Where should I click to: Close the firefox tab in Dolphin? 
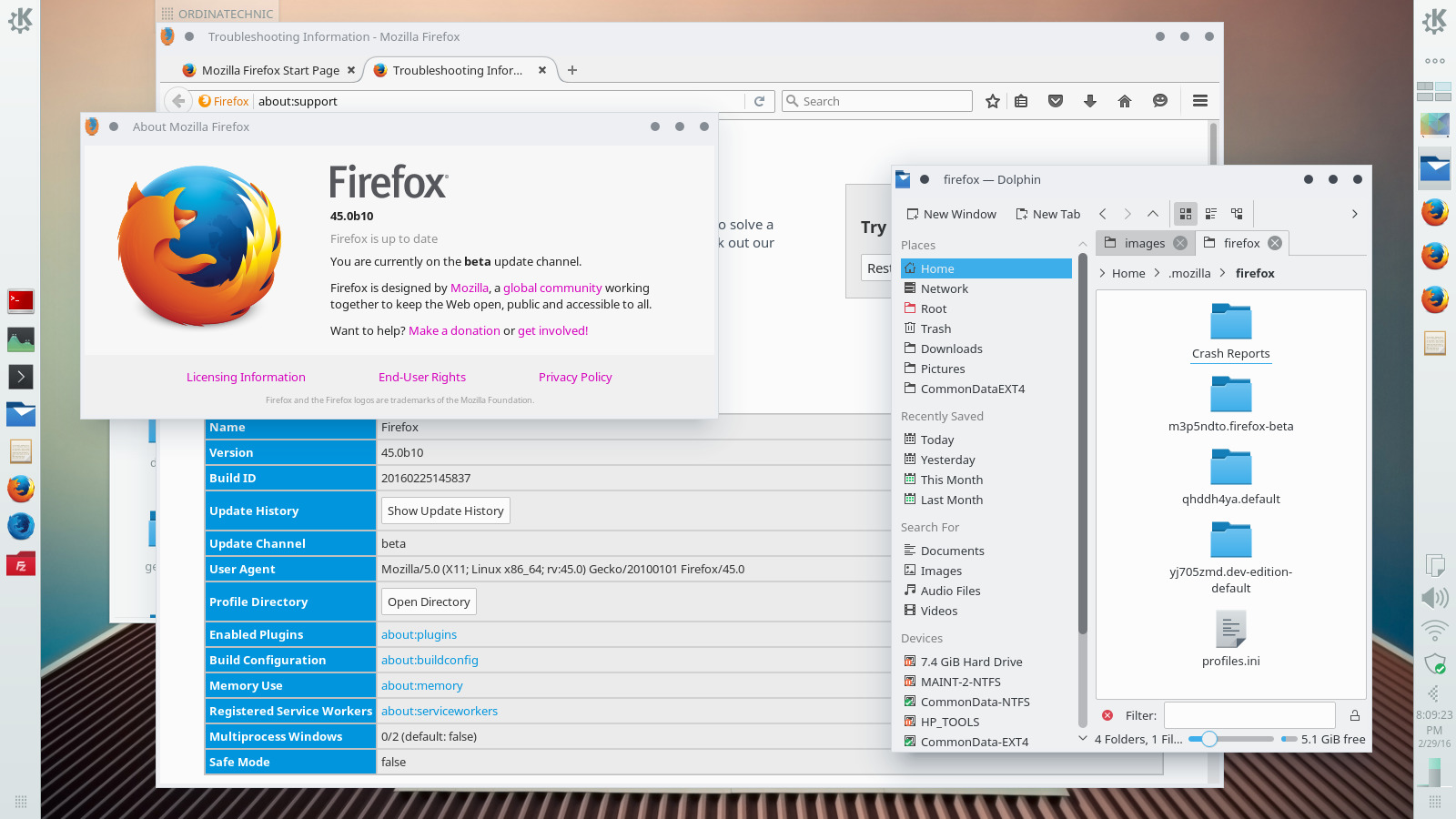pos(1275,243)
